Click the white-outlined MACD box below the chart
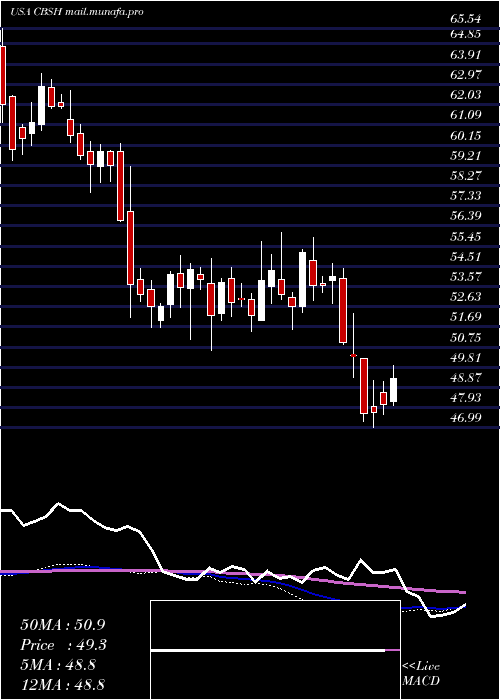 tap(275, 650)
